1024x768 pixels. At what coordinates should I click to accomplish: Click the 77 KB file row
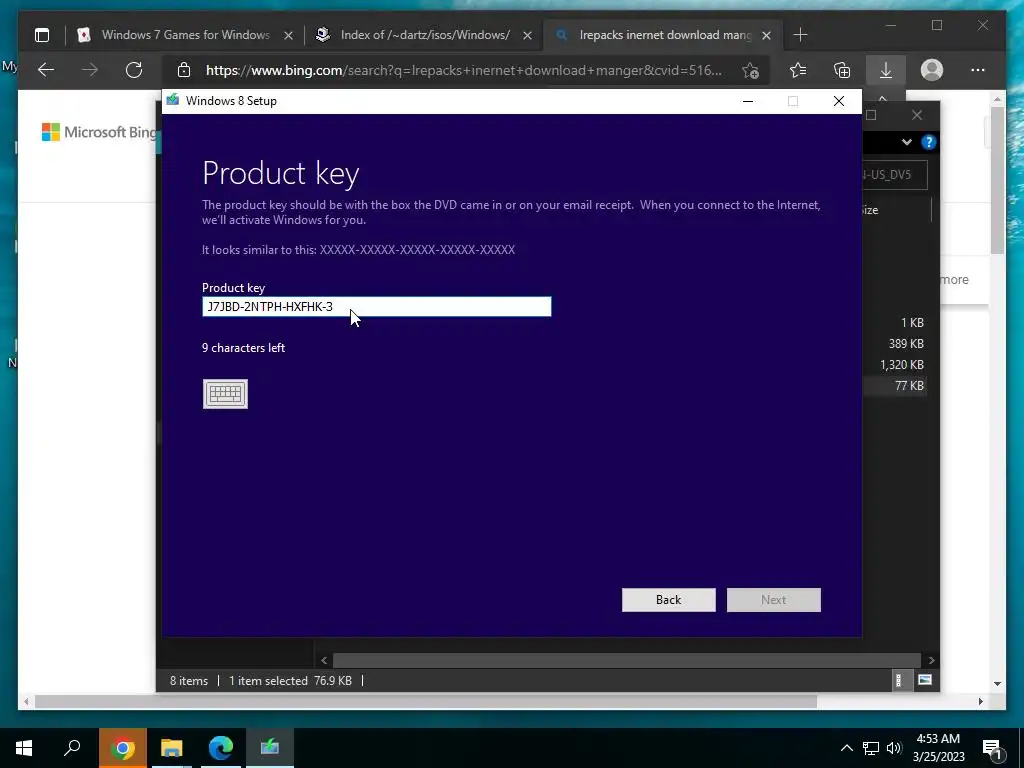pyautogui.click(x=895, y=385)
